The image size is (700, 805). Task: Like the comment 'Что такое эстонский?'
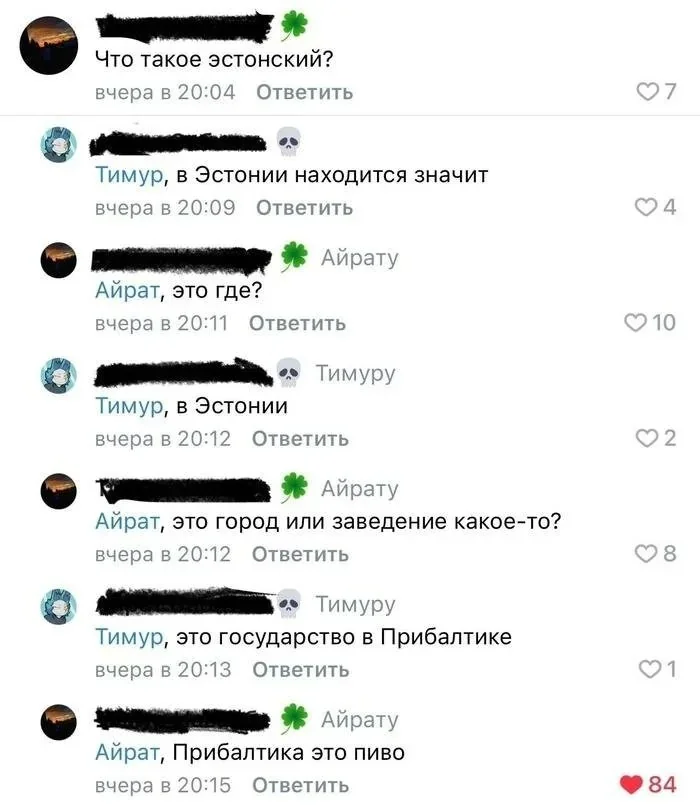tap(647, 92)
